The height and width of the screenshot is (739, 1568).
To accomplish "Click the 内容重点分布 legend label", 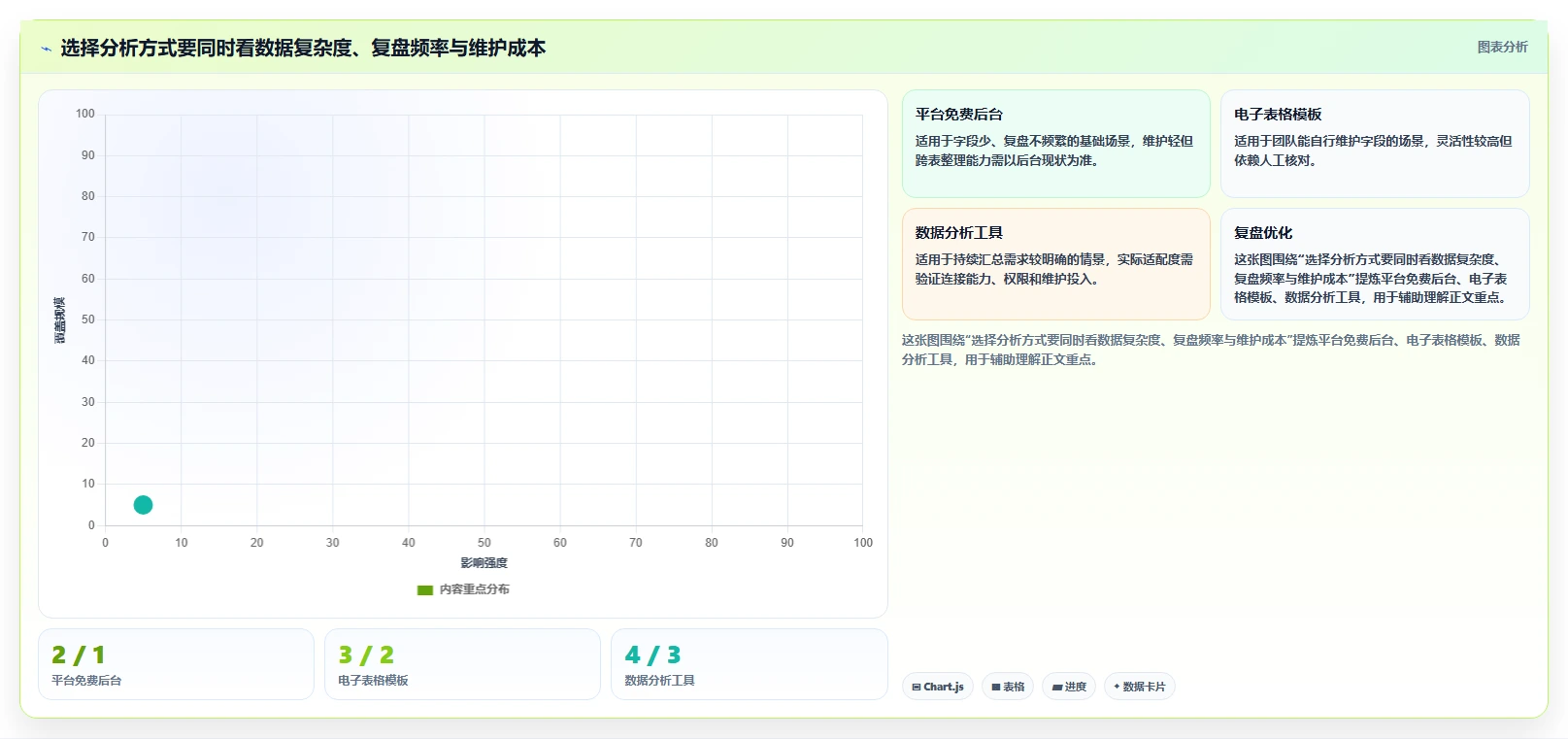I will click(474, 589).
